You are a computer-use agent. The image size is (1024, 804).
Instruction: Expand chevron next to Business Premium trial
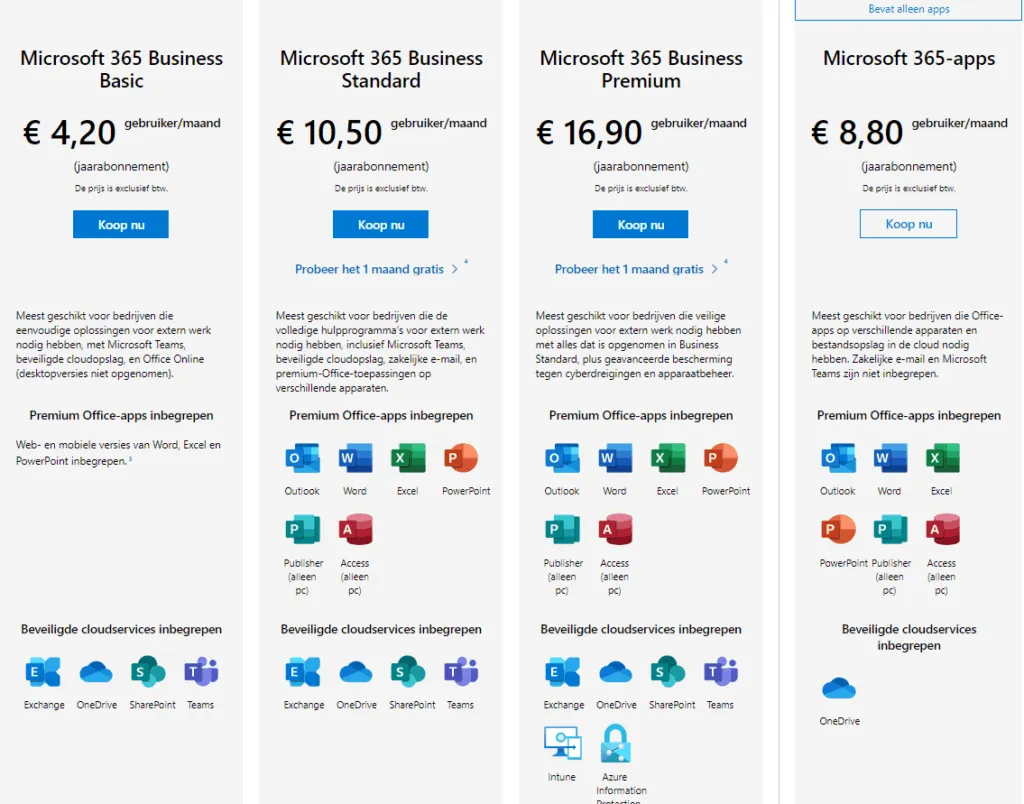(x=715, y=269)
